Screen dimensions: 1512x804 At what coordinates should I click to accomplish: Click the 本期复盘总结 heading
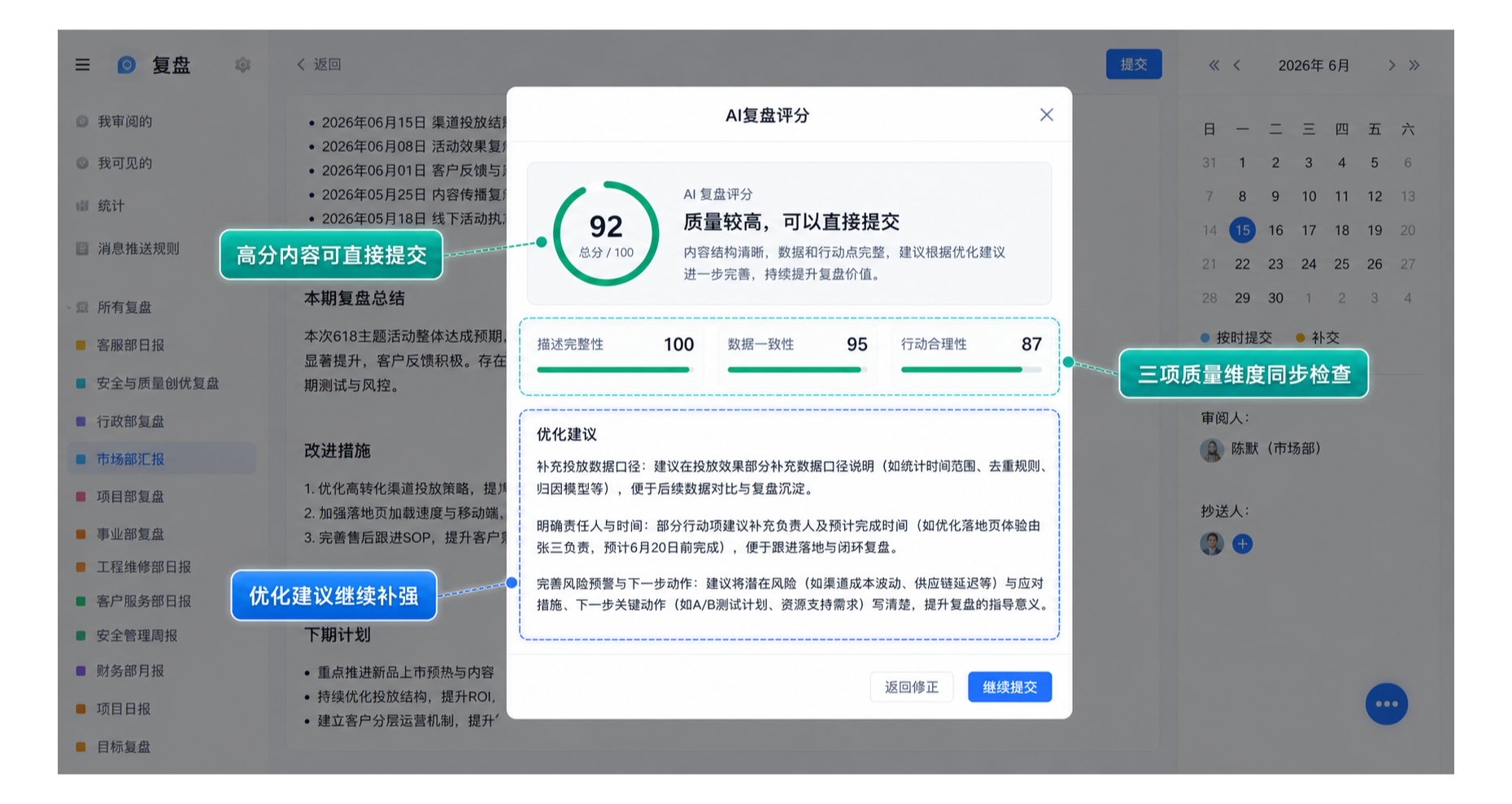(354, 298)
